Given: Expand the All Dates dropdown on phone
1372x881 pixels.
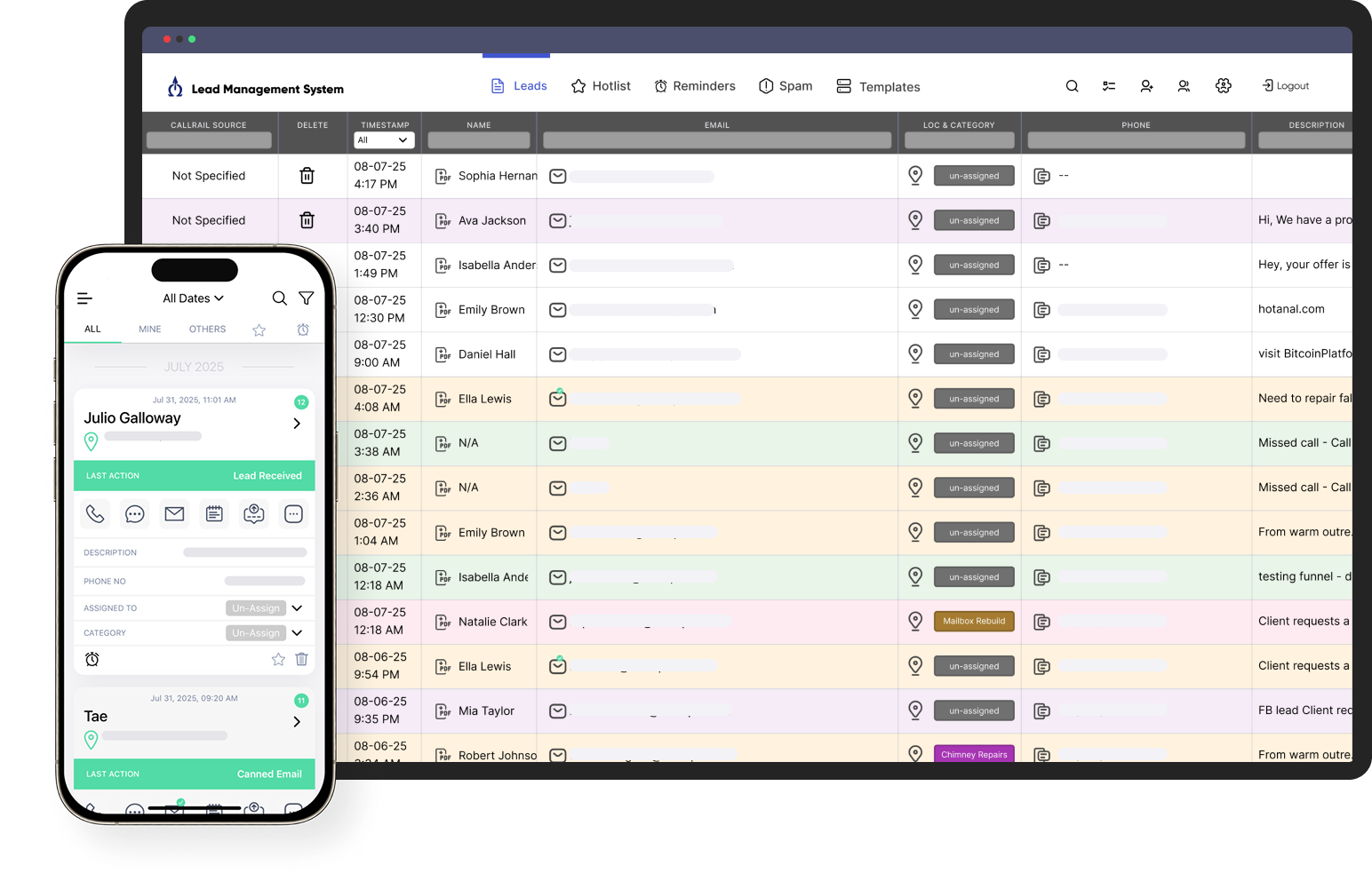Looking at the screenshot, I should pos(193,298).
